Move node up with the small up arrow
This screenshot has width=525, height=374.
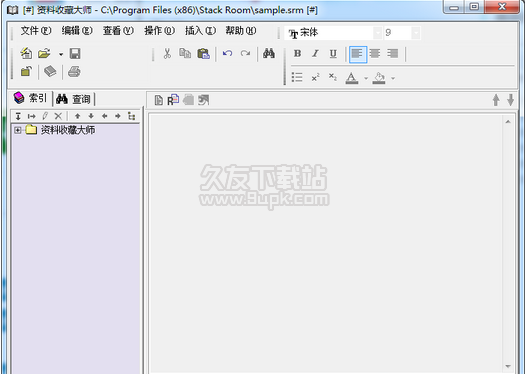pyautogui.click(x=78, y=116)
